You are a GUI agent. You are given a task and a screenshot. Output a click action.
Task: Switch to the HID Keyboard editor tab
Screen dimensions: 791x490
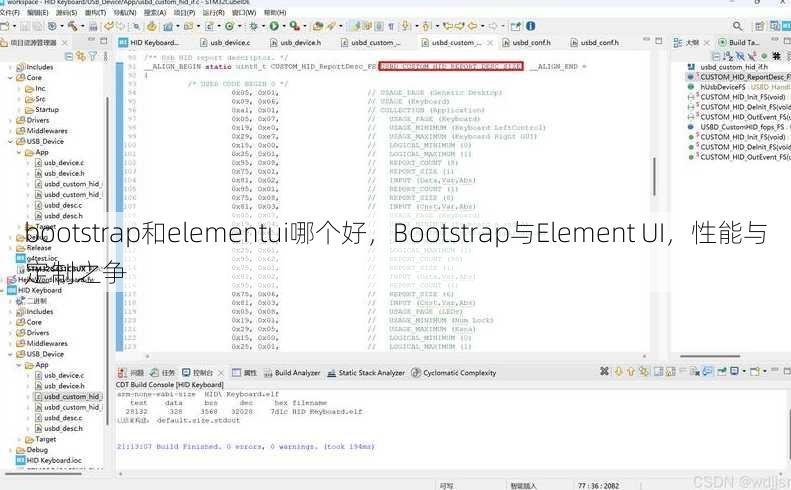(x=149, y=43)
